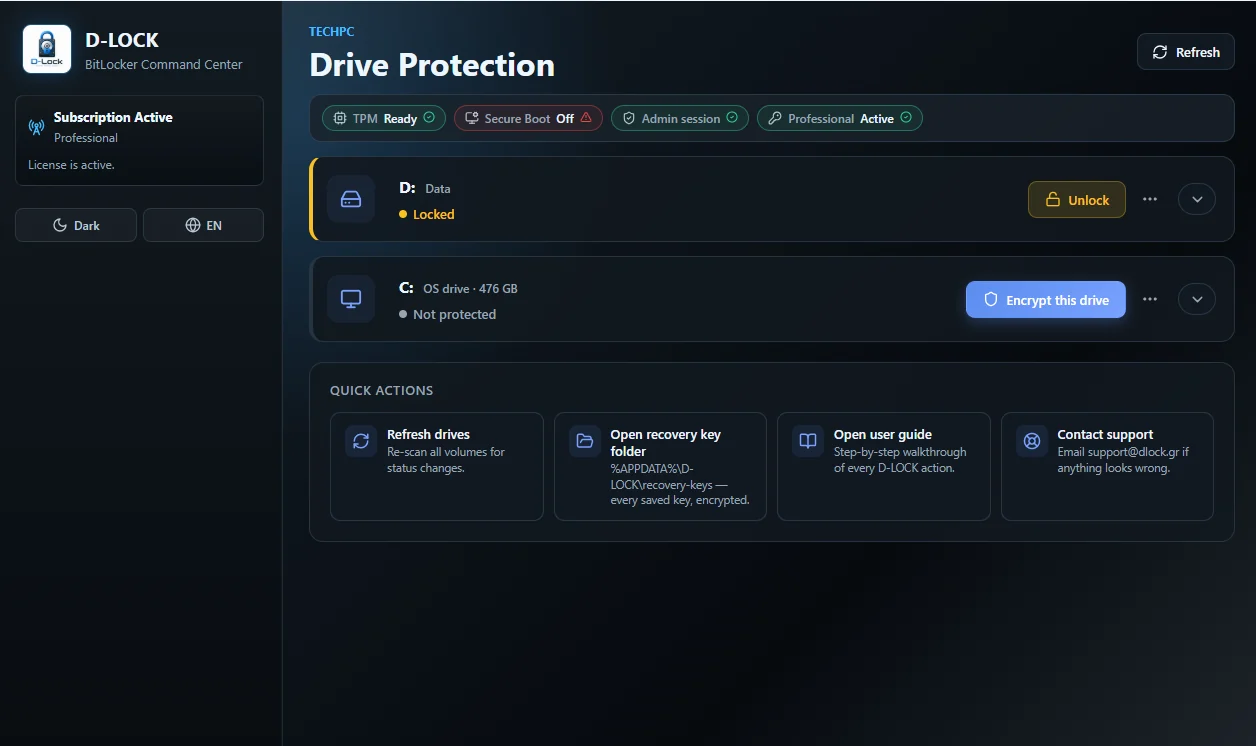Open the recovery key folder card

point(660,466)
